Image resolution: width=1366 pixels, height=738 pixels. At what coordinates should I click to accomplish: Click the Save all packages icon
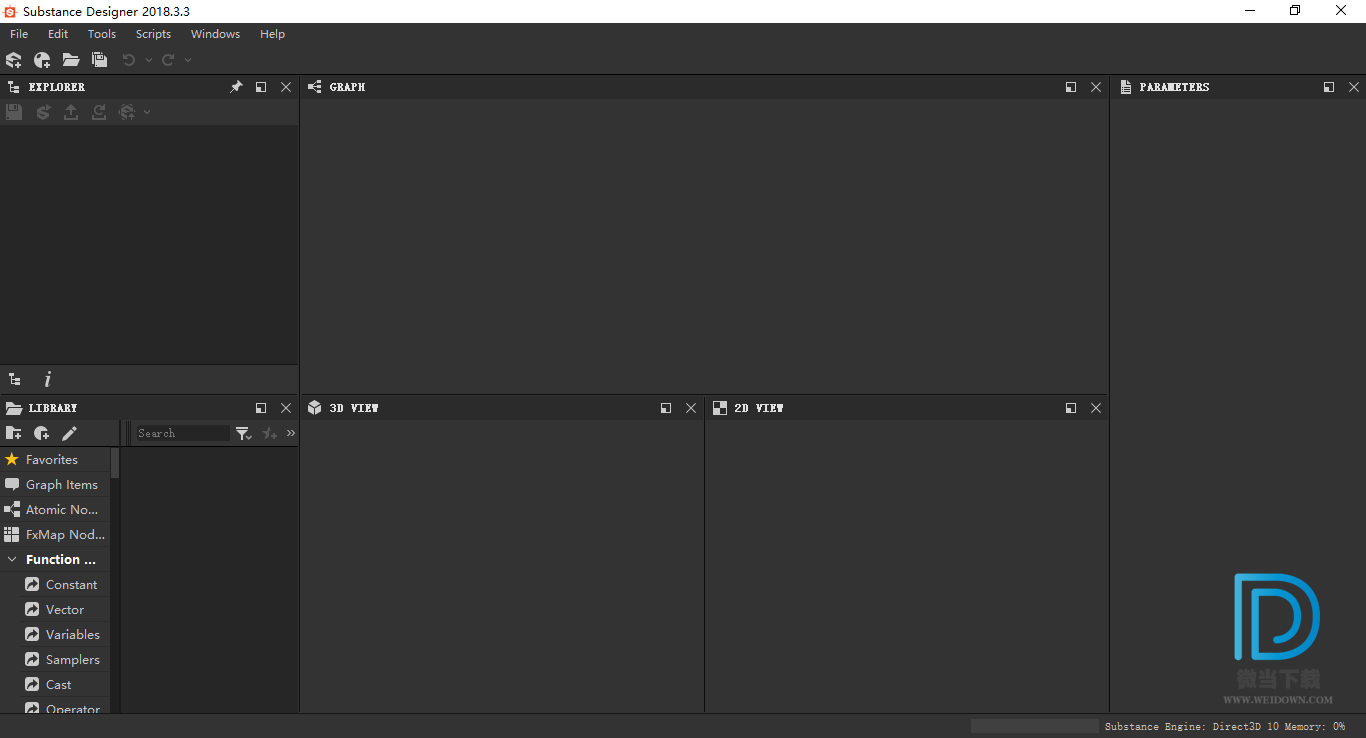(x=99, y=60)
